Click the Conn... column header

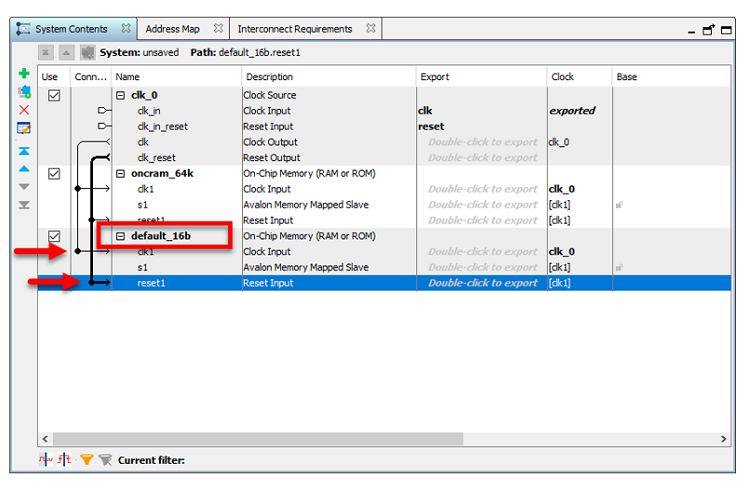(91, 76)
